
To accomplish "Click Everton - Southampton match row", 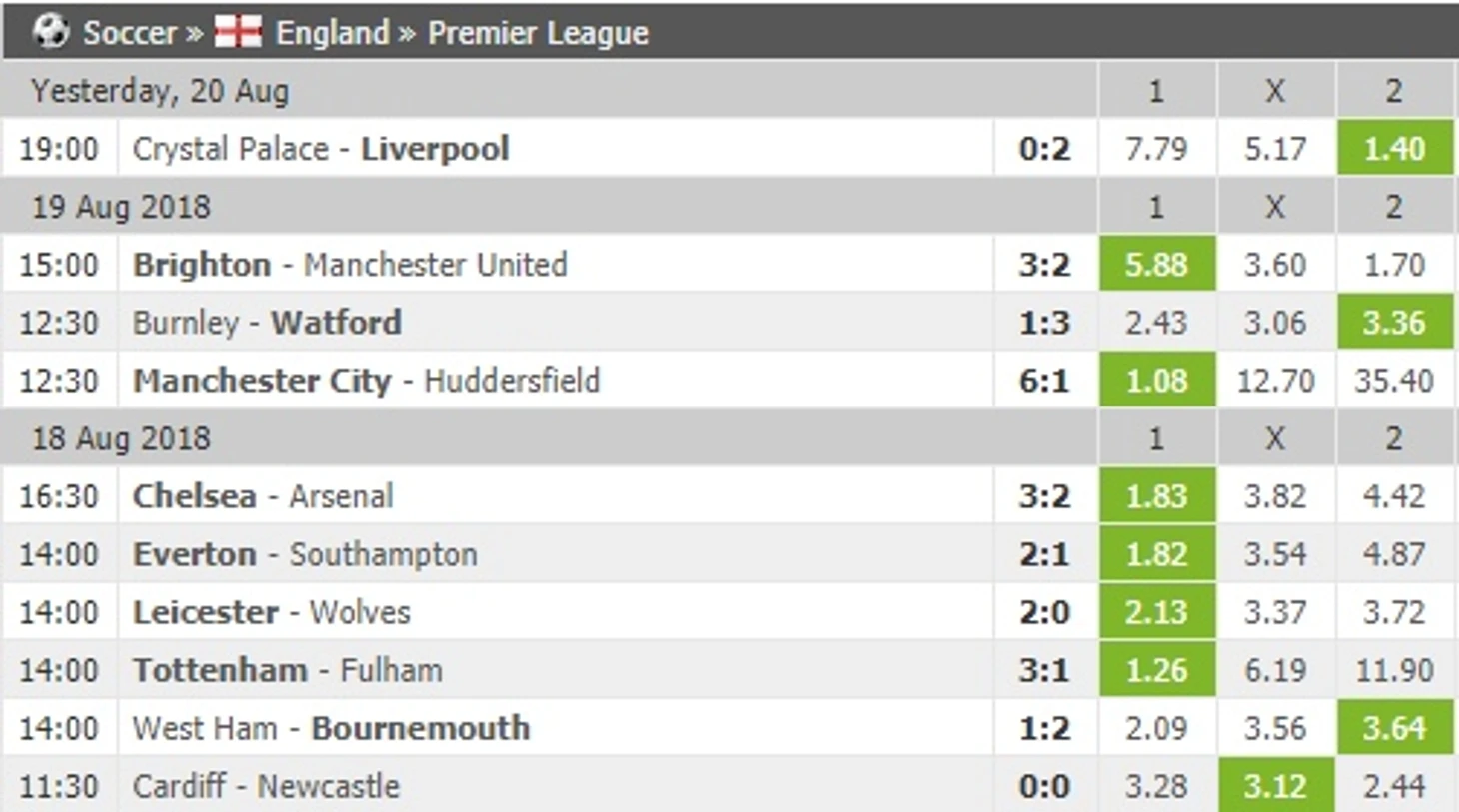I will (x=729, y=554).
